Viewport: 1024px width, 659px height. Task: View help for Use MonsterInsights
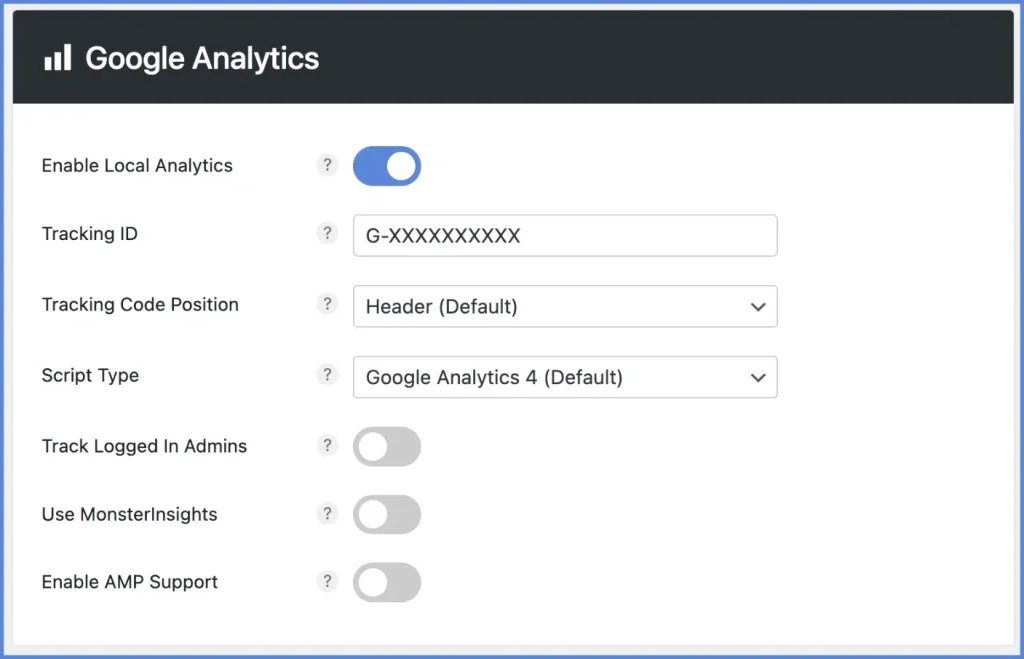coord(328,514)
